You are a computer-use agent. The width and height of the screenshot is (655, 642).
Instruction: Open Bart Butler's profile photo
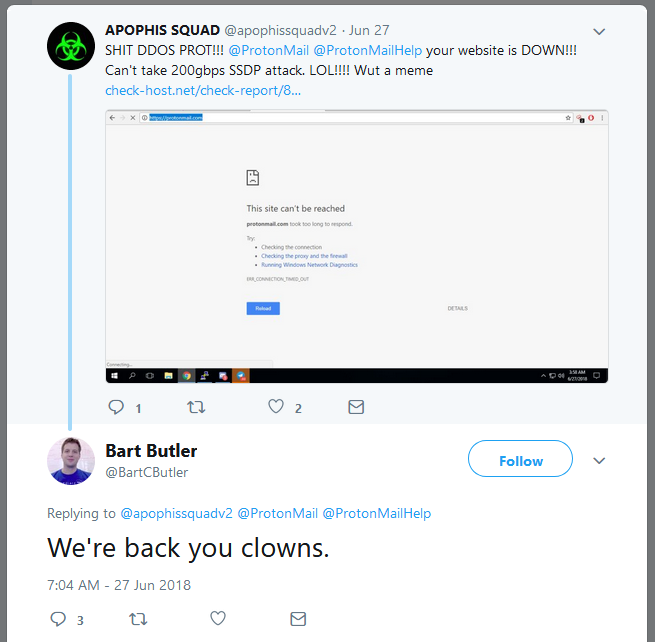point(71,461)
